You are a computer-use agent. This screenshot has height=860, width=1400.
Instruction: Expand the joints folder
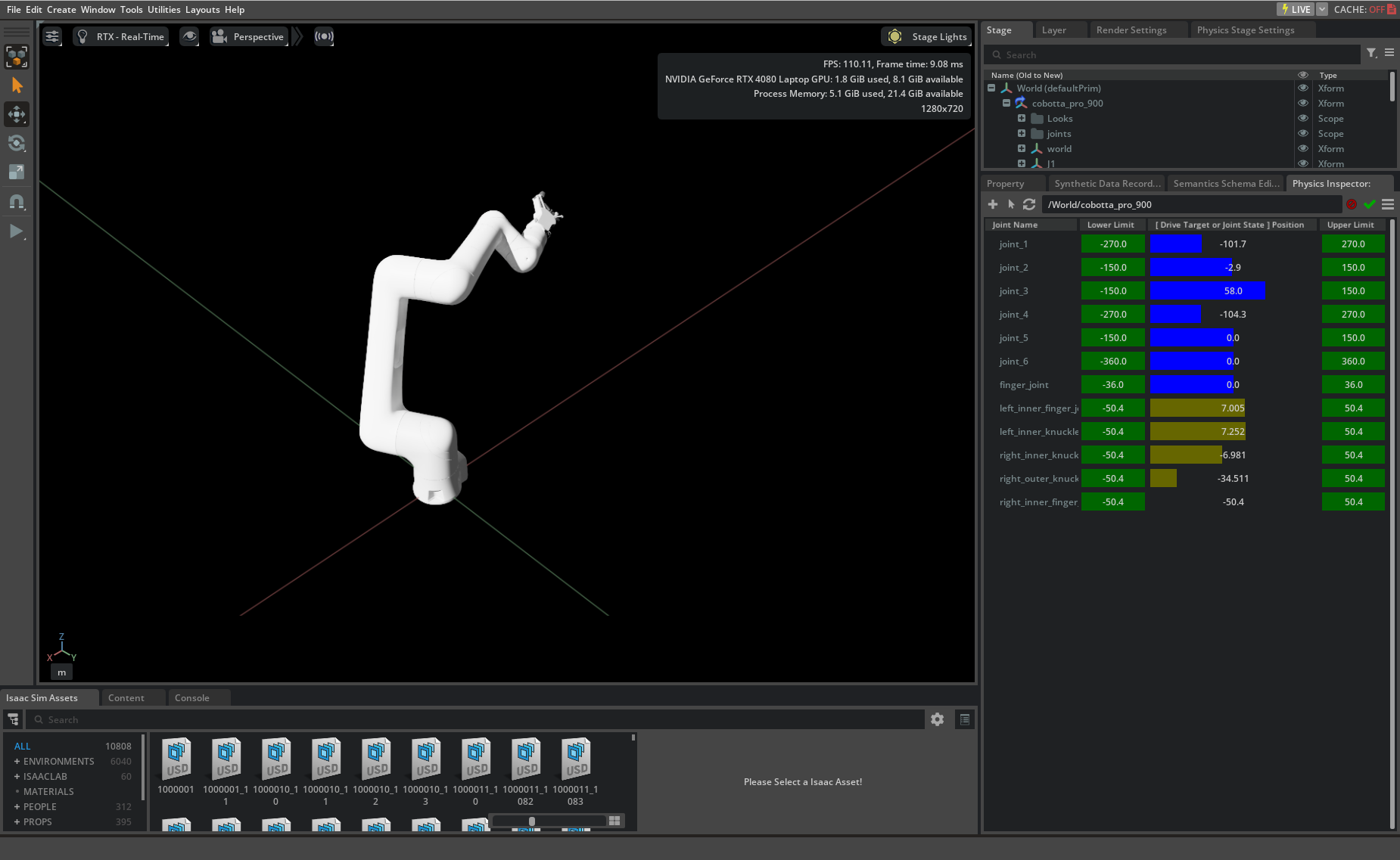(x=1022, y=133)
